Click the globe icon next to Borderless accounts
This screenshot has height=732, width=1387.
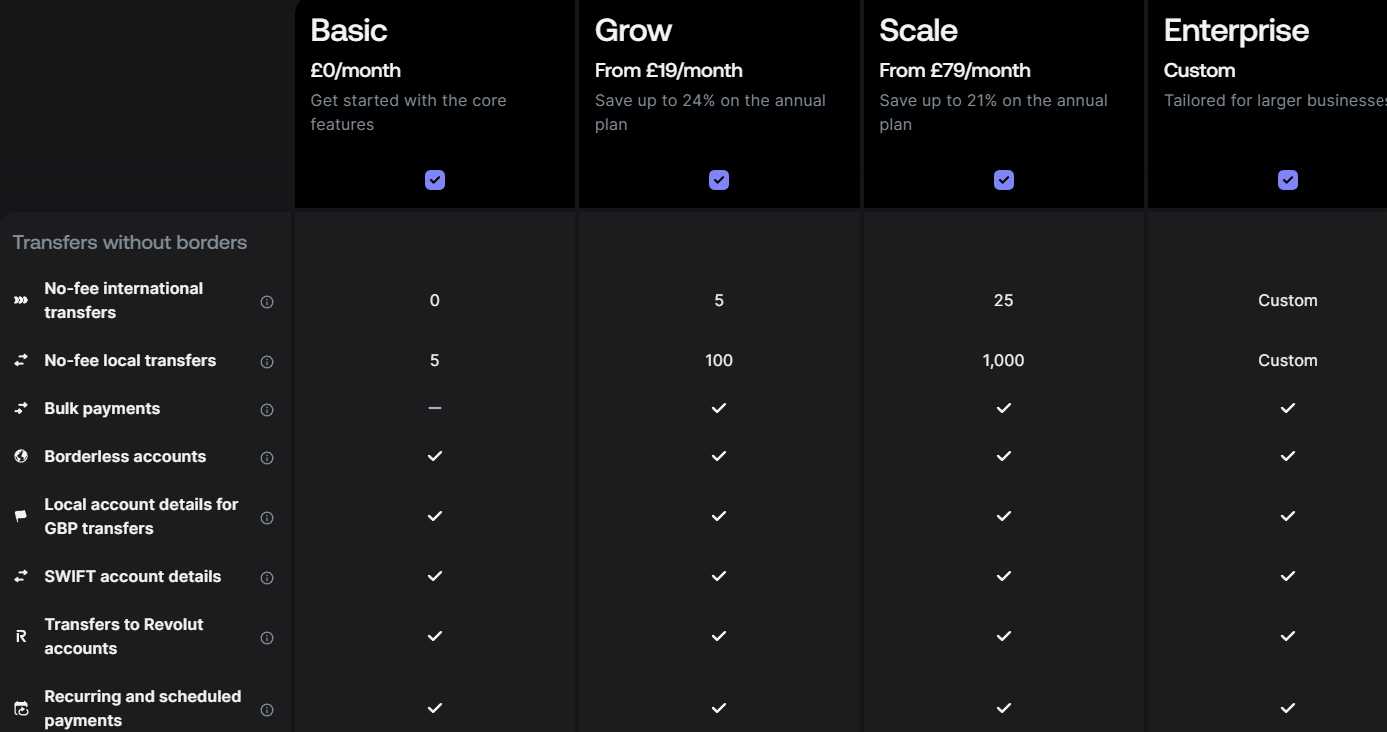pos(21,456)
